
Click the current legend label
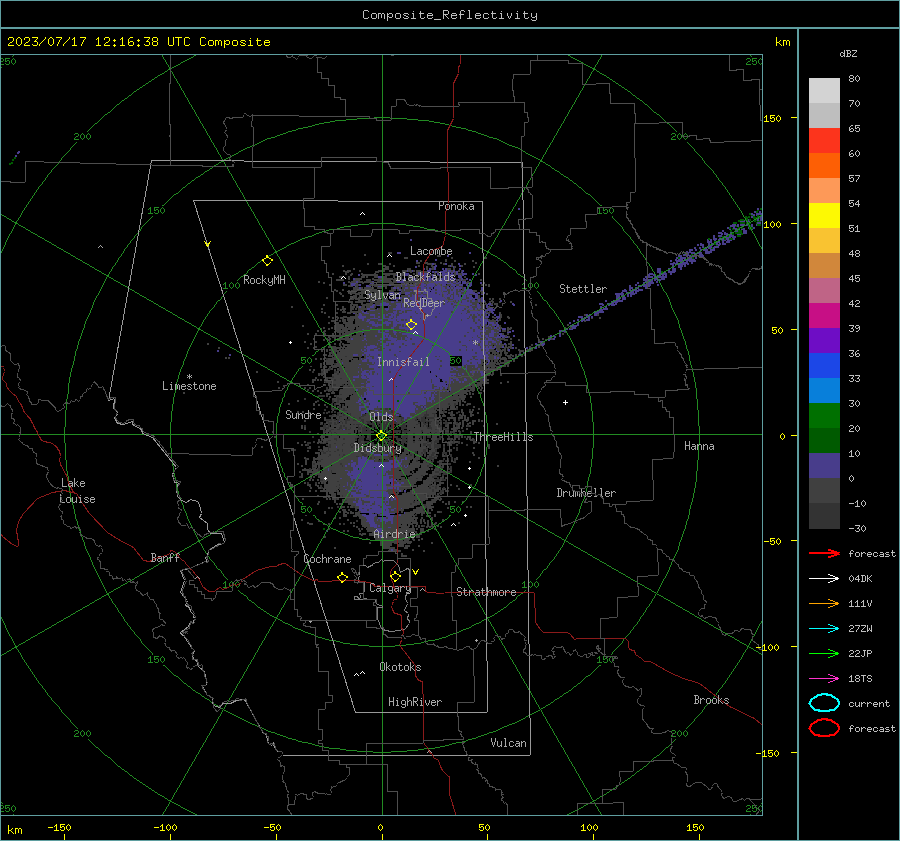click(869, 703)
